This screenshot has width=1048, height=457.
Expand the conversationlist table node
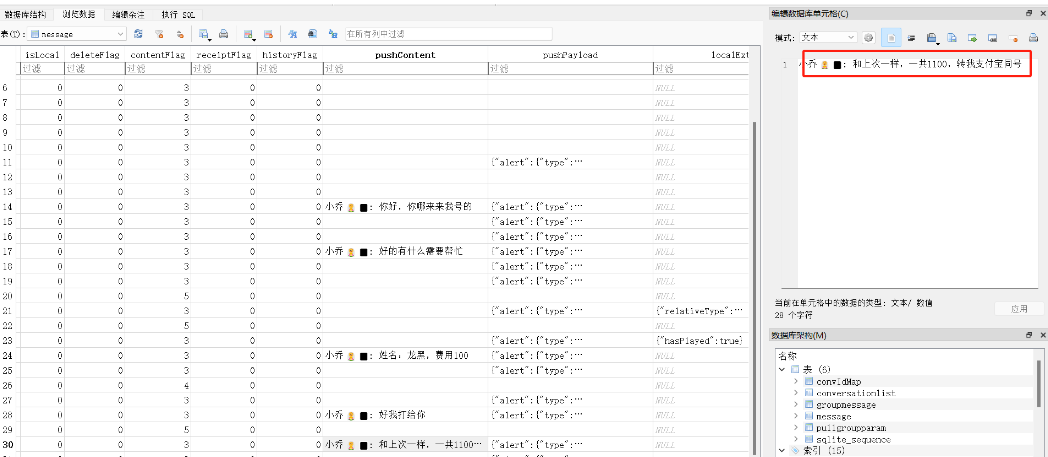pos(796,393)
